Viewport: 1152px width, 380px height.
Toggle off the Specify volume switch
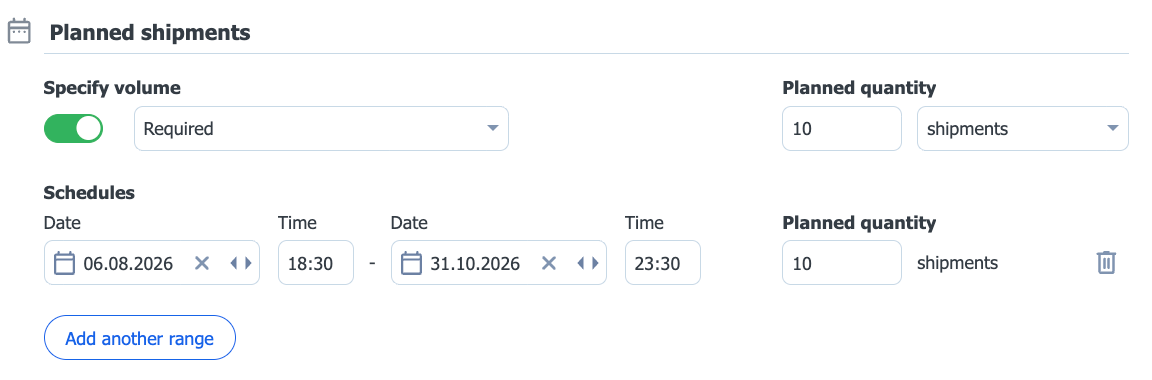click(x=73, y=129)
